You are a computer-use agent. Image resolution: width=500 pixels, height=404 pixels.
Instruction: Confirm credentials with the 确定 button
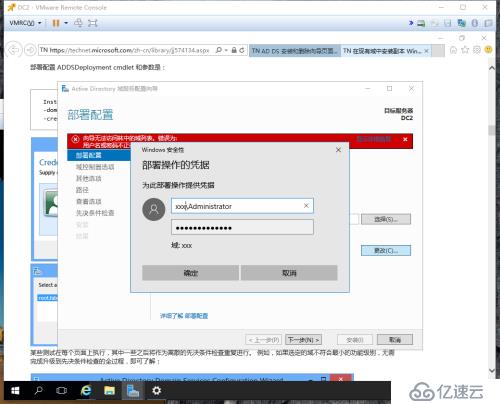tap(190, 273)
